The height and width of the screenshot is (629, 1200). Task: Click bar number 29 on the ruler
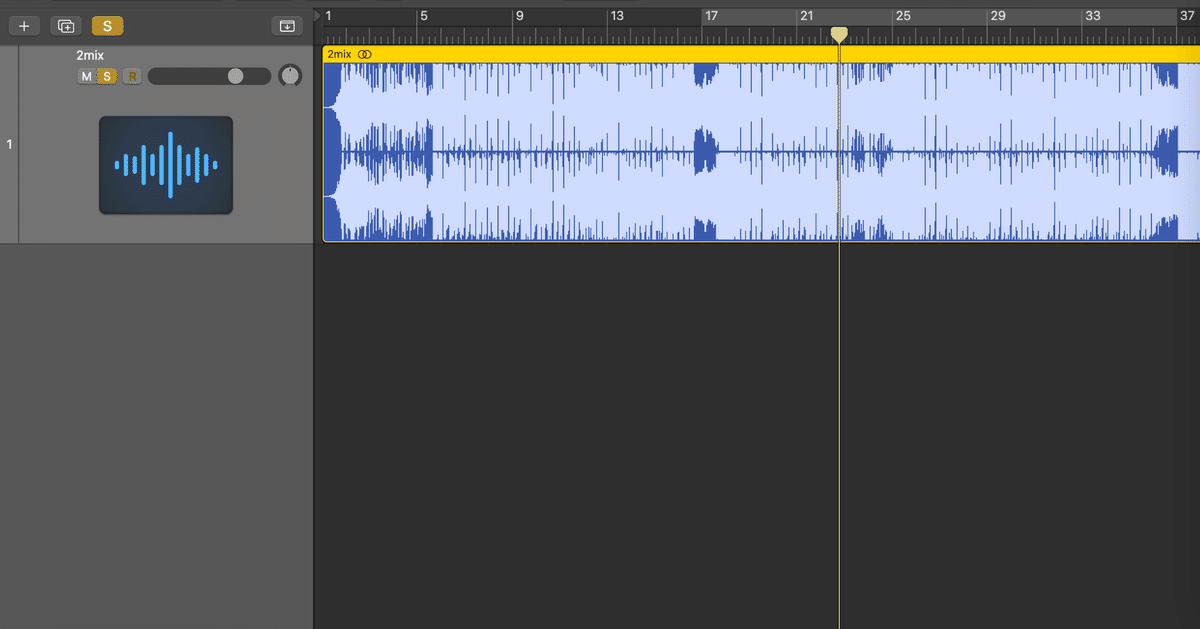point(999,15)
